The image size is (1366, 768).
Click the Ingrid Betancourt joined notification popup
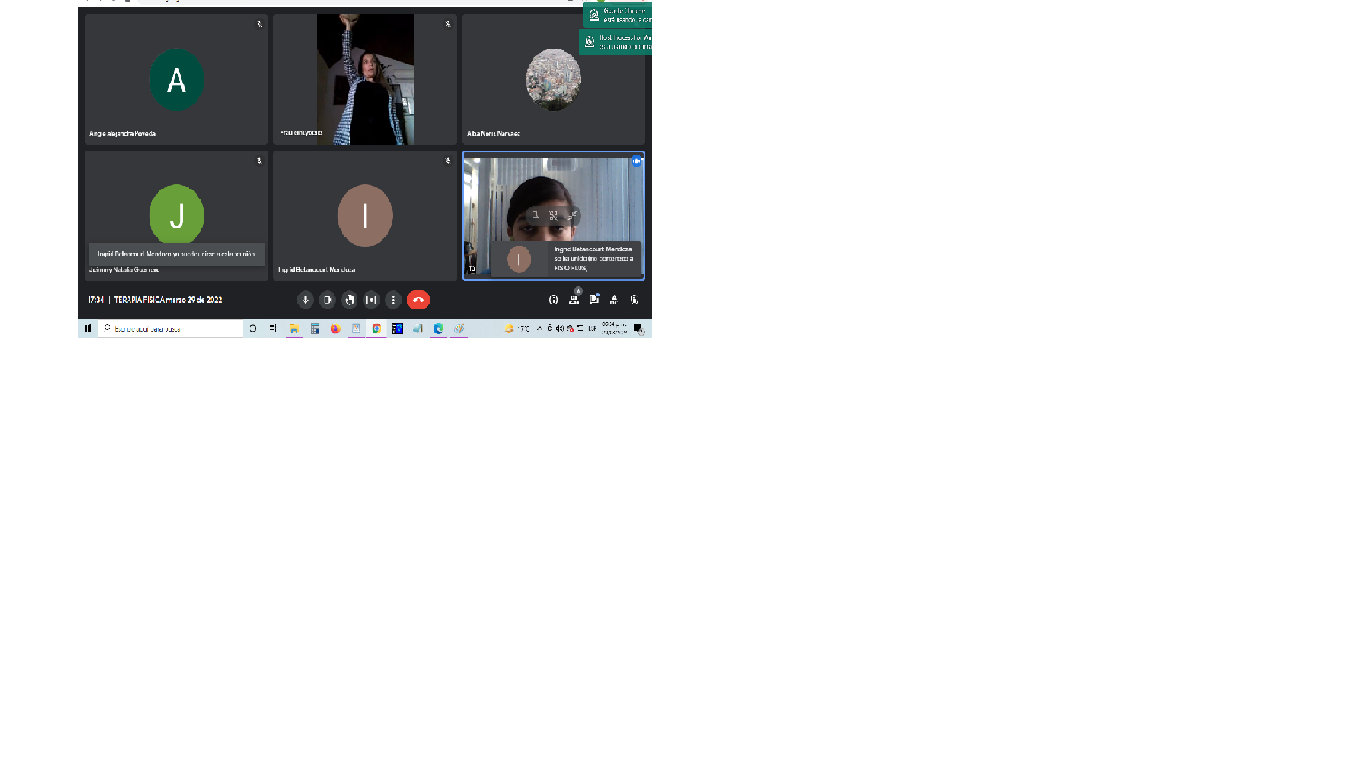(565, 259)
